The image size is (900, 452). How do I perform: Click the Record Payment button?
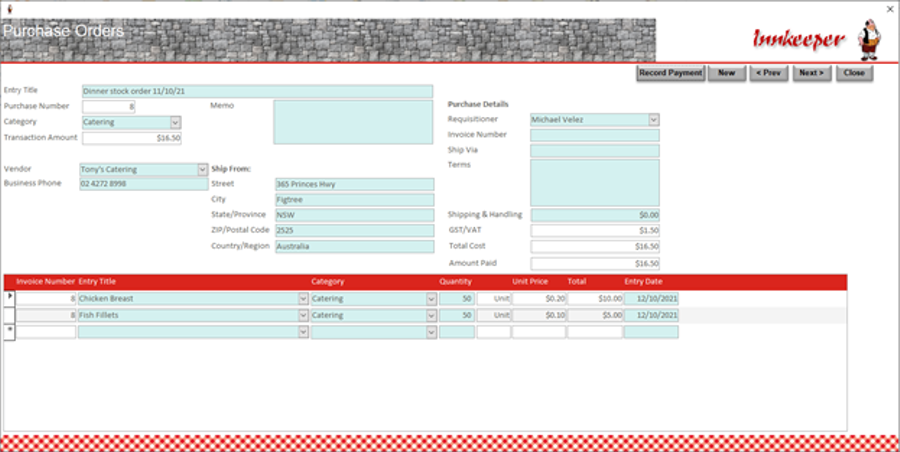click(670, 73)
